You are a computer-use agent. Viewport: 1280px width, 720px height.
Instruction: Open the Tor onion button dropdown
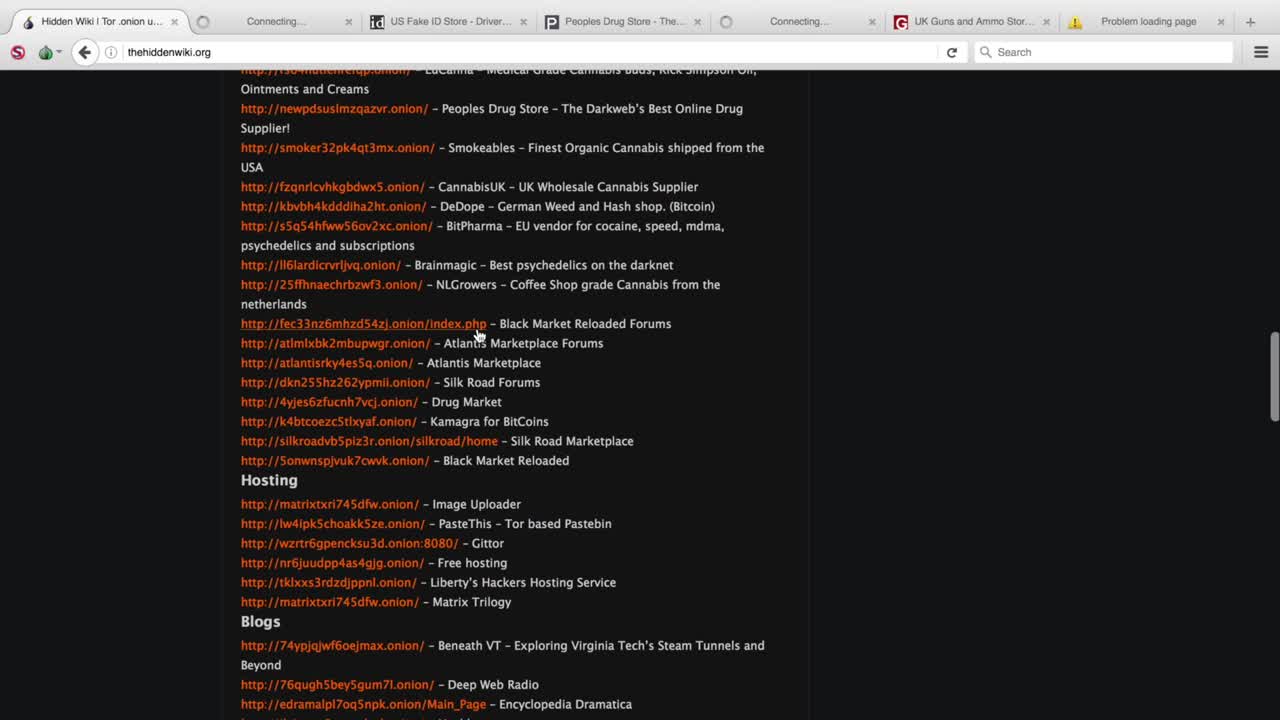49,52
